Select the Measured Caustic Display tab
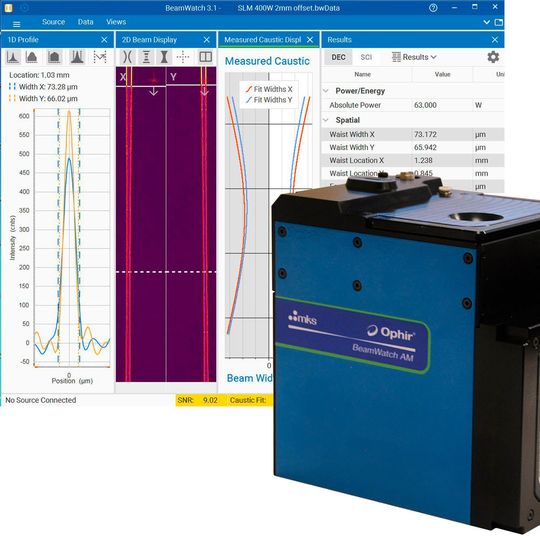Viewport: 540px width, 539px height. [262, 40]
